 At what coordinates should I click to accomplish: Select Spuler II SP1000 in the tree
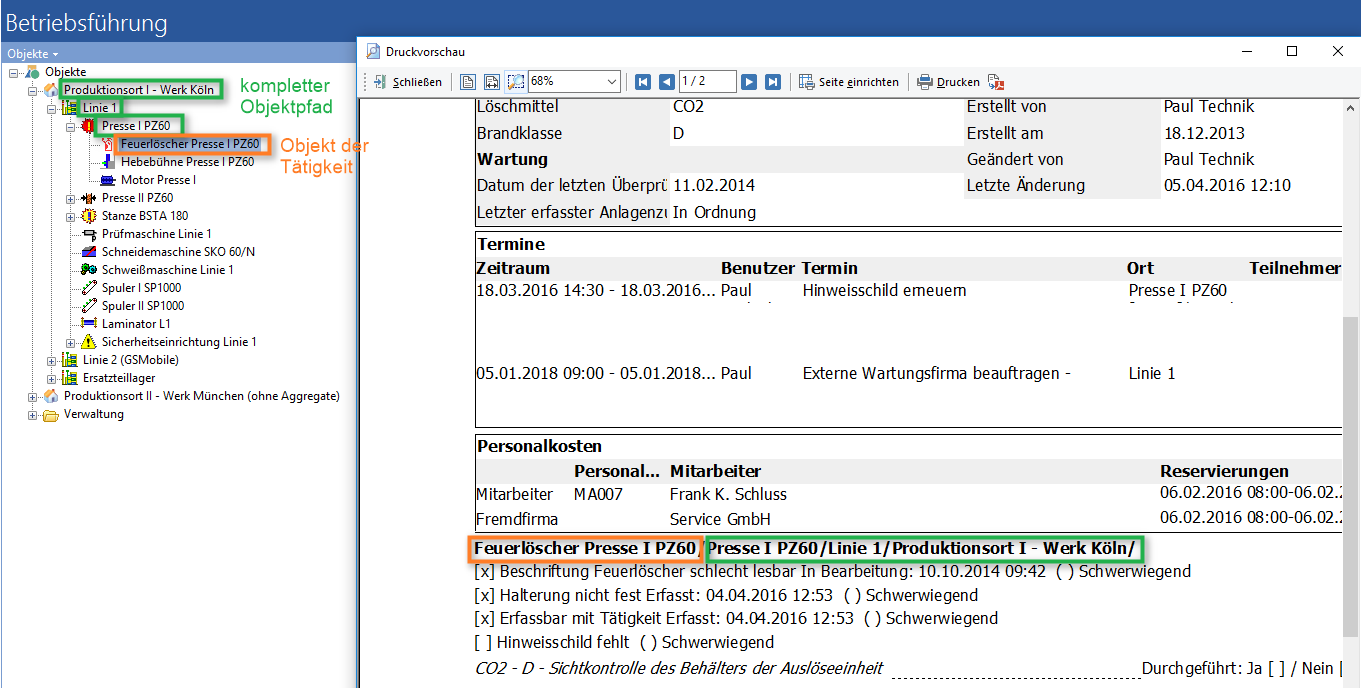143,306
